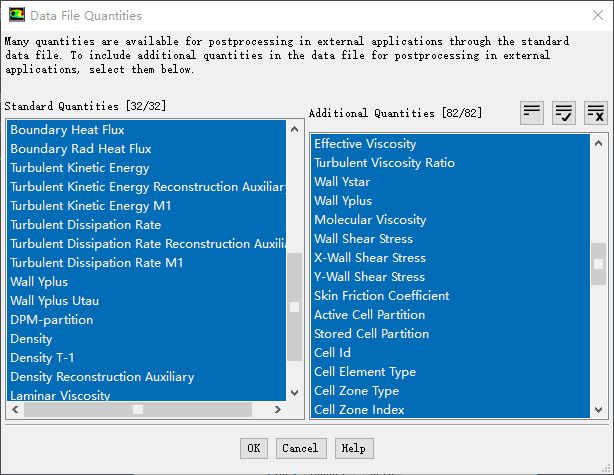The image size is (614, 475).
Task: Deselect Boundary Heat Flux in Standard Quantities
Action: tap(67, 130)
